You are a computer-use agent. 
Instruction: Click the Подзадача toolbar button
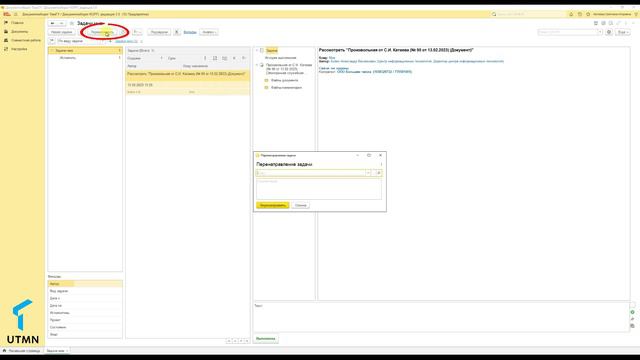pyautogui.click(x=159, y=32)
